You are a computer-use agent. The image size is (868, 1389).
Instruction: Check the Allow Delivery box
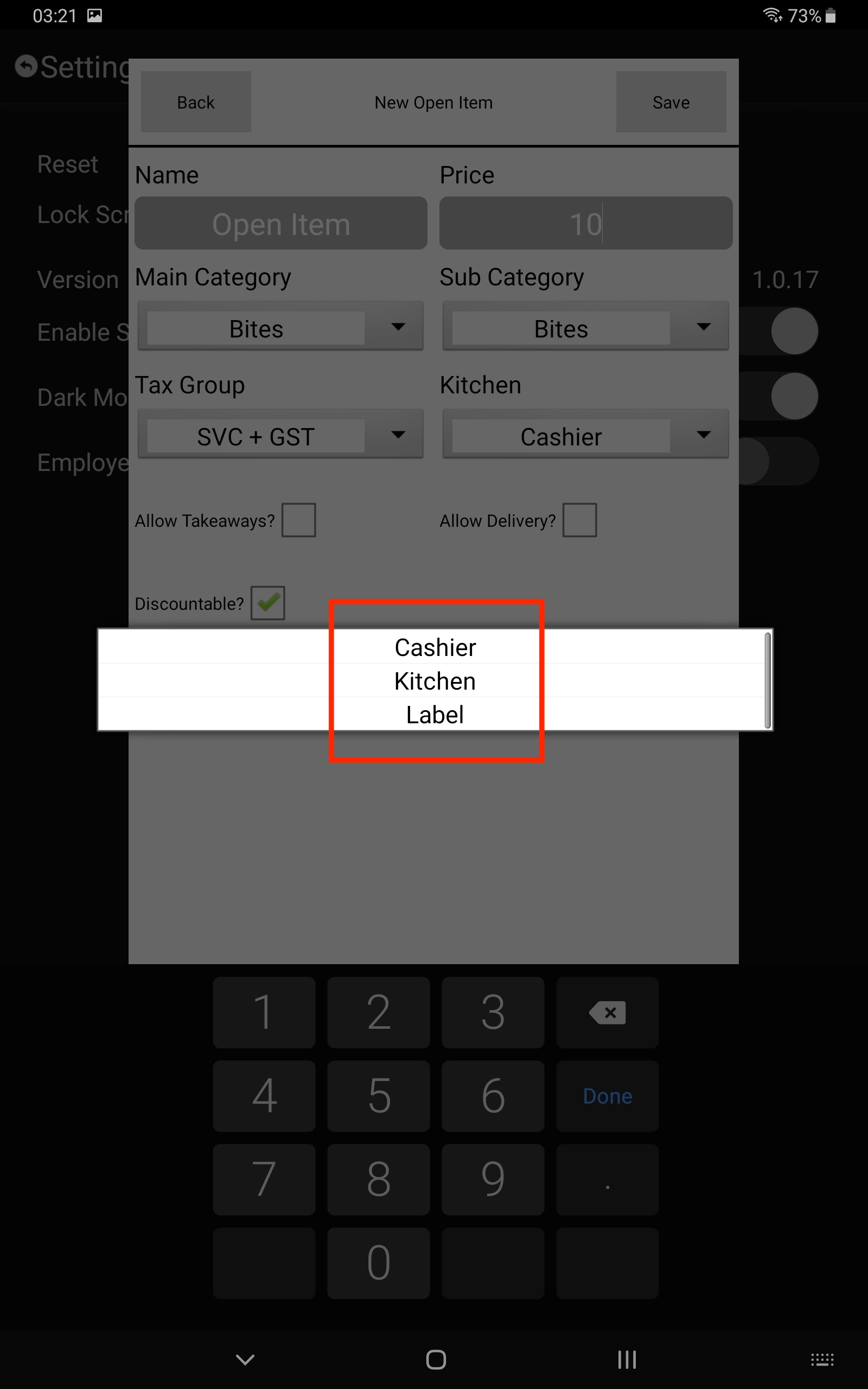click(x=579, y=520)
